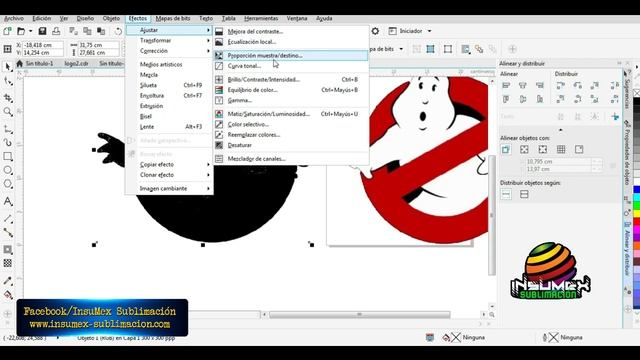Click the Brillo/Contraste/Intensidad icon
Viewport: 640px width, 360px height.
219,80
